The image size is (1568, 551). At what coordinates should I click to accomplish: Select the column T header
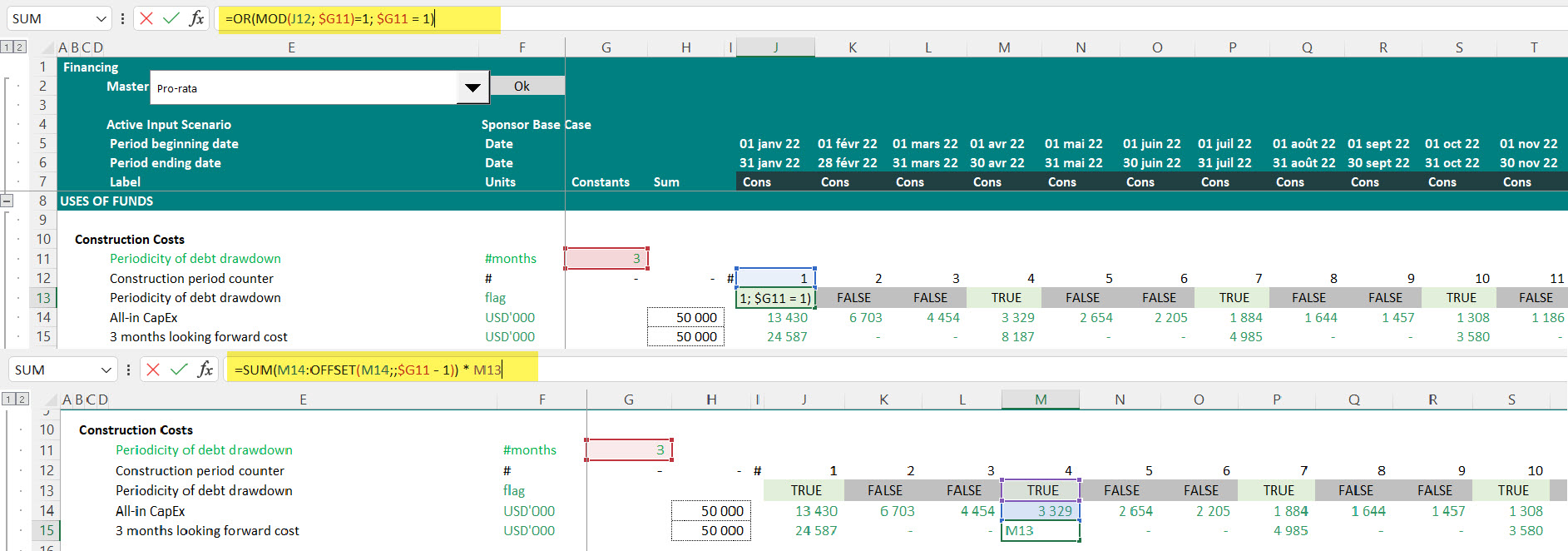(1533, 47)
